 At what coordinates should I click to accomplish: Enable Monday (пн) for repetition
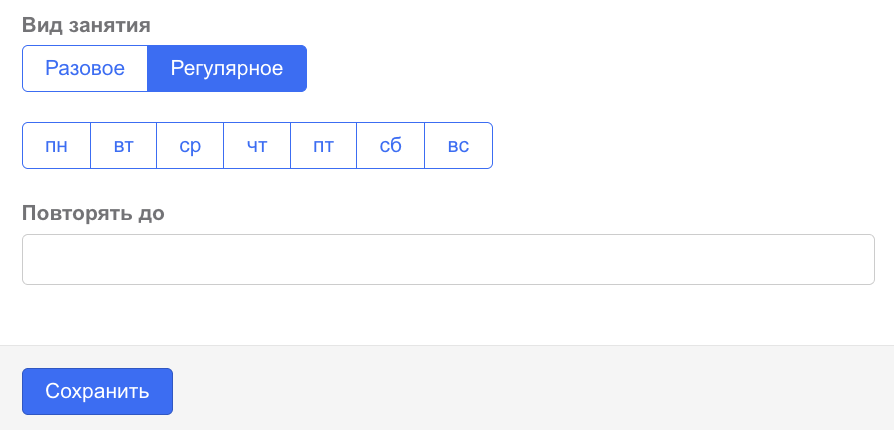(x=57, y=146)
